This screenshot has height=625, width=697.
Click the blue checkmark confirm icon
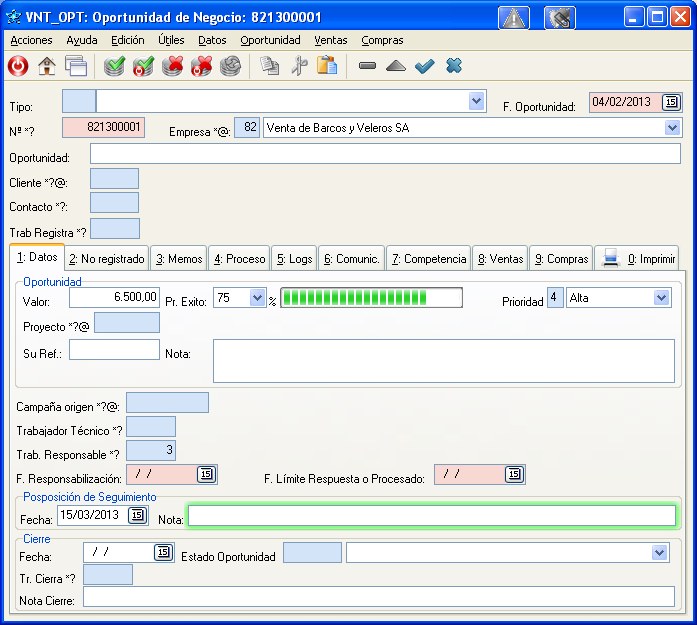tap(425, 66)
